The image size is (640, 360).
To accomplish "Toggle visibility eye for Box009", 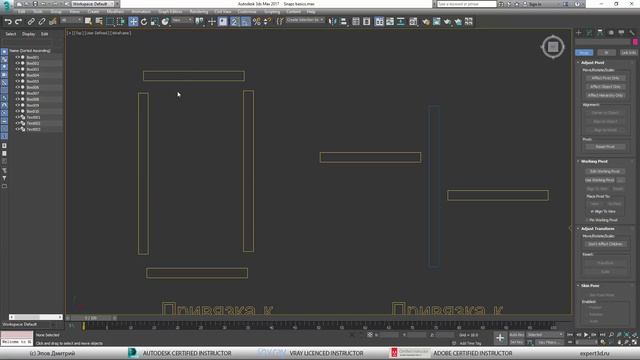I will 18,105.
